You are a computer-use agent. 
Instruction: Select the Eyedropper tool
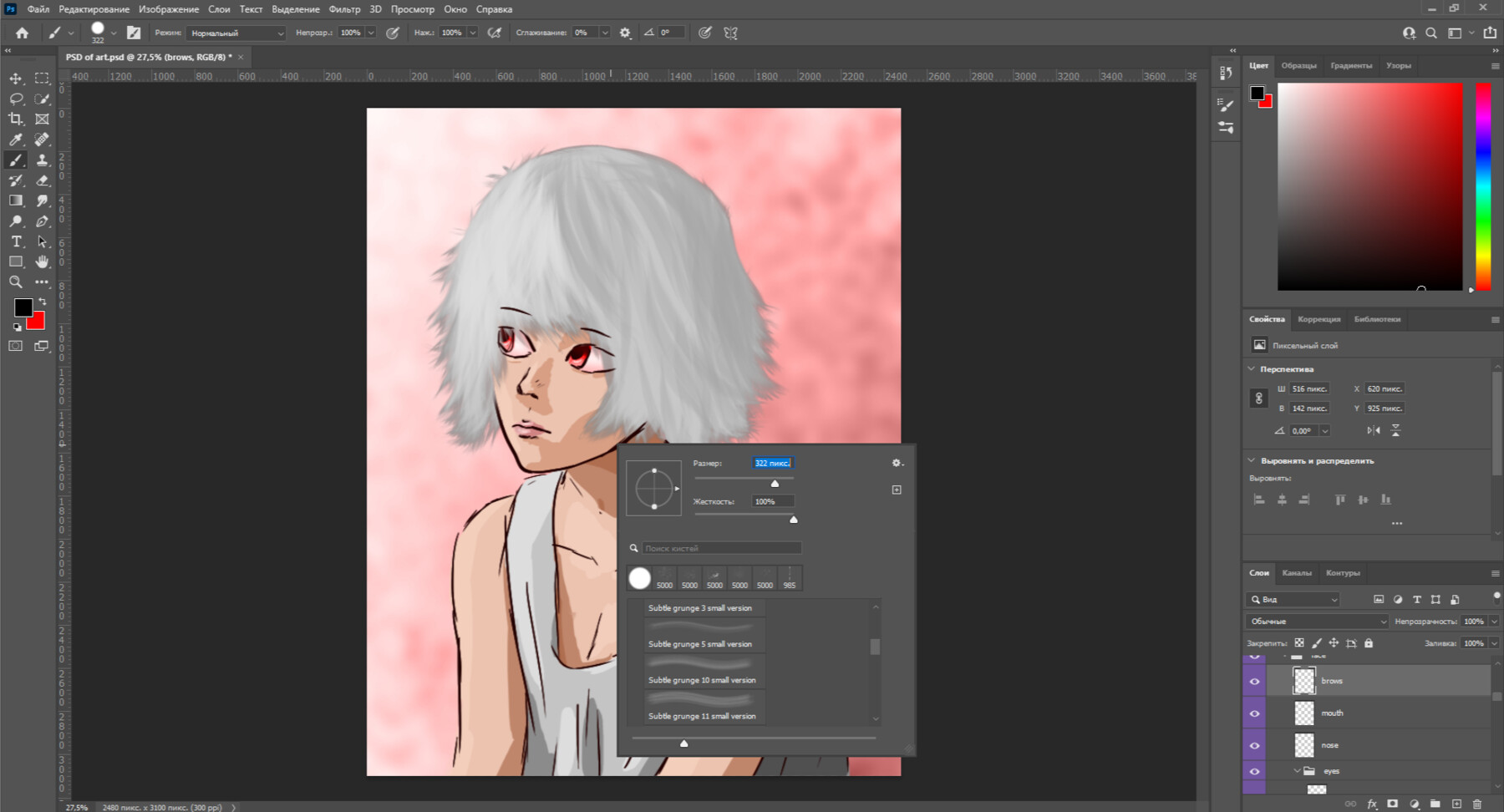16,140
